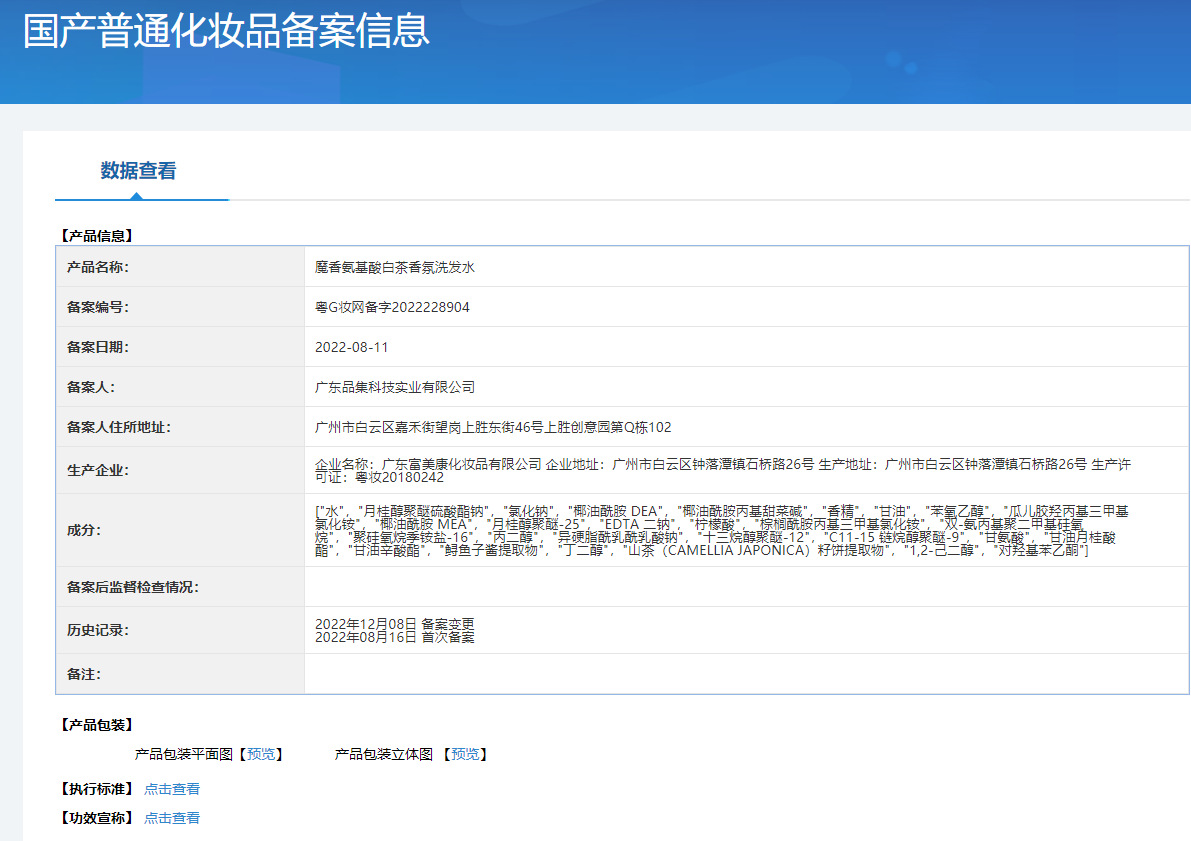Open 预览 link for 产品包装立体图
The width and height of the screenshot is (1191, 841).
(x=465, y=754)
